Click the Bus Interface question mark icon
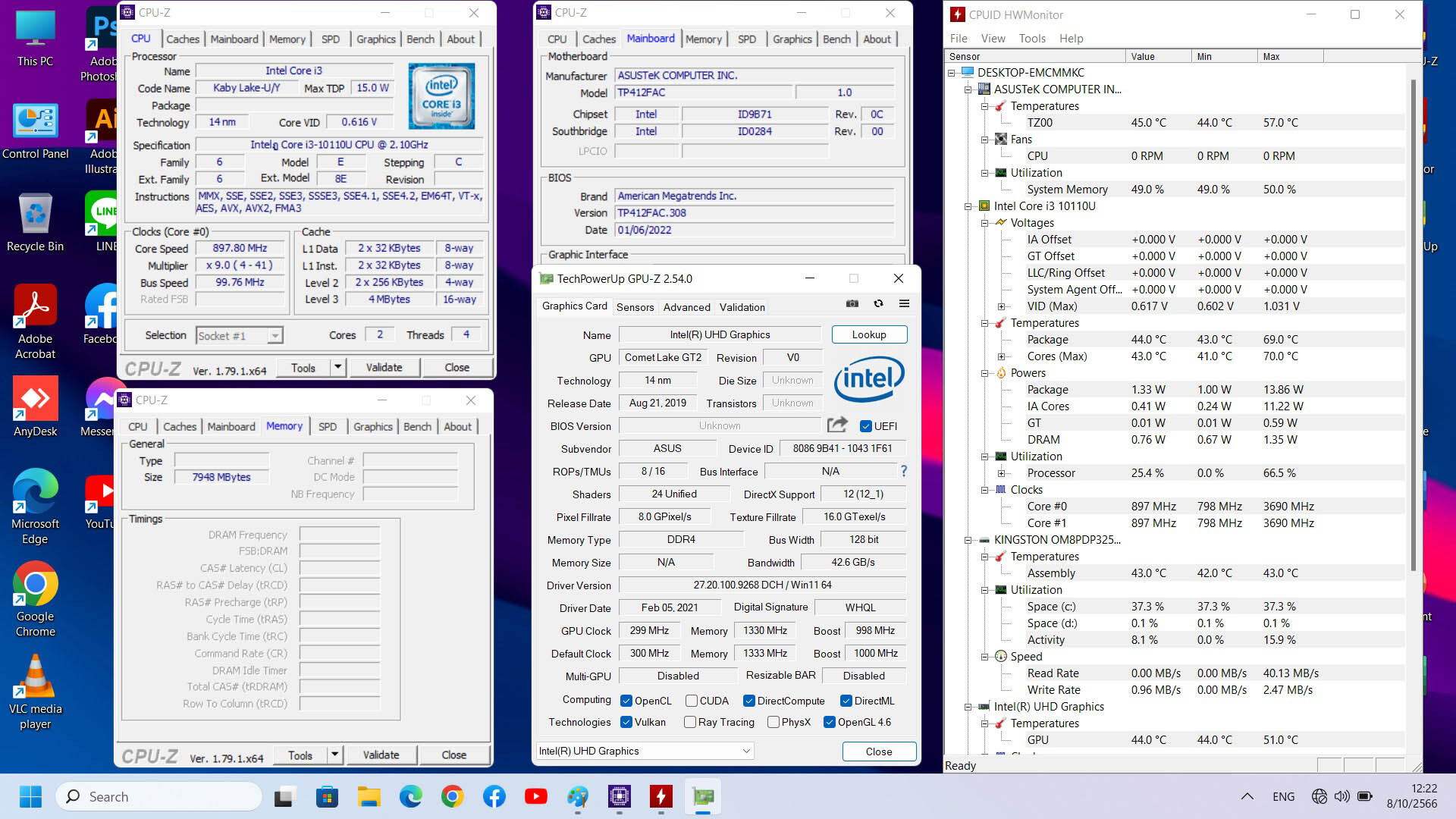Image resolution: width=1456 pixels, height=819 pixels. 903,471
